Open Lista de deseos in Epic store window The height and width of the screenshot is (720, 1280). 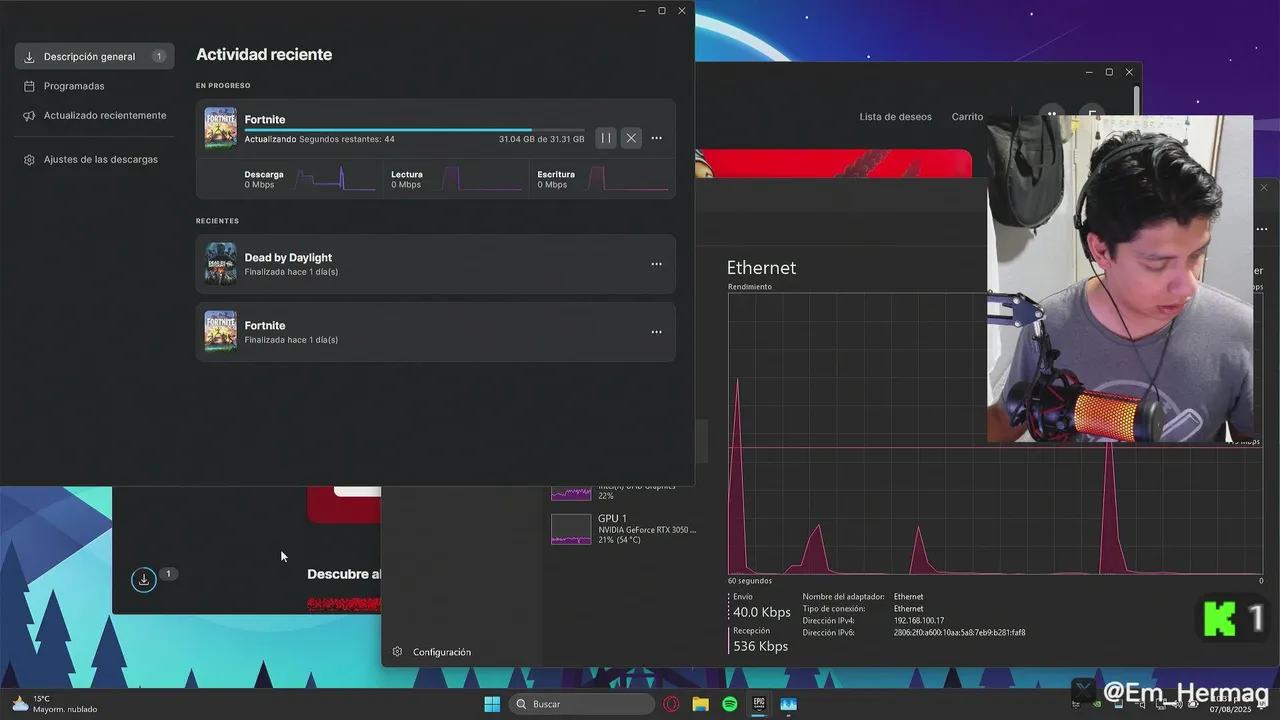[x=895, y=117]
